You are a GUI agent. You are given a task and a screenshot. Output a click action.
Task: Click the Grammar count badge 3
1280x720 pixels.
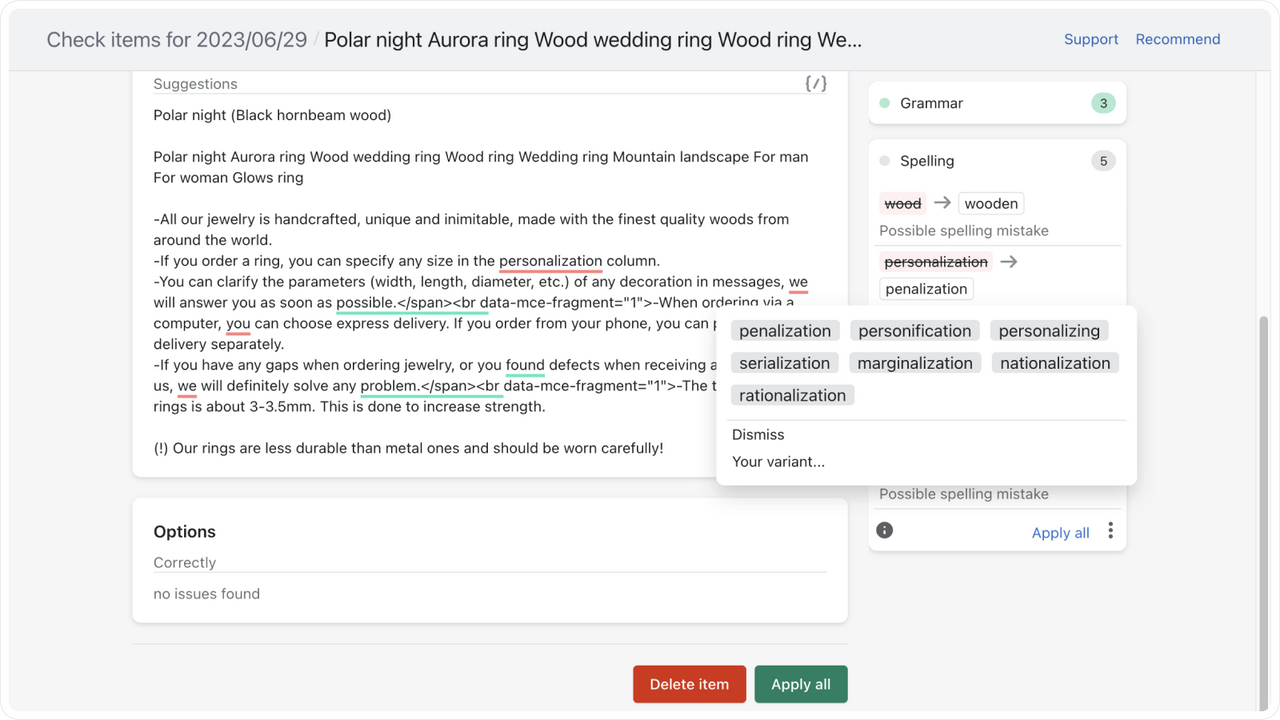(x=1103, y=103)
